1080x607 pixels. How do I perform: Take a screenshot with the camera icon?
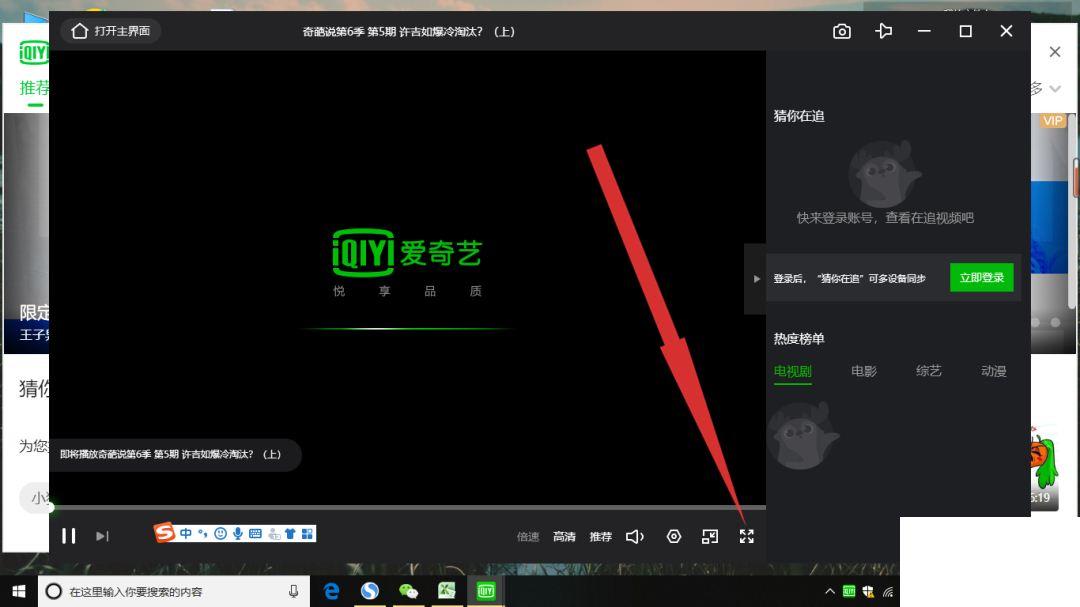pos(842,32)
